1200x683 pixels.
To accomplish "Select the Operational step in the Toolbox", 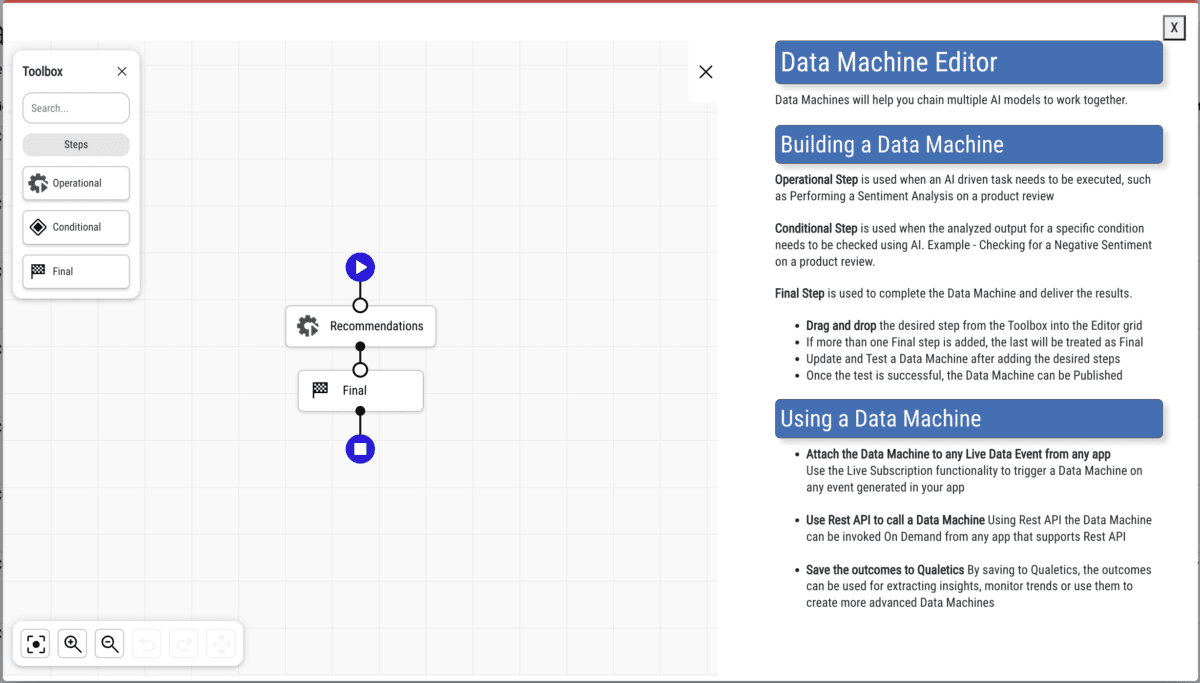I will click(x=75, y=183).
